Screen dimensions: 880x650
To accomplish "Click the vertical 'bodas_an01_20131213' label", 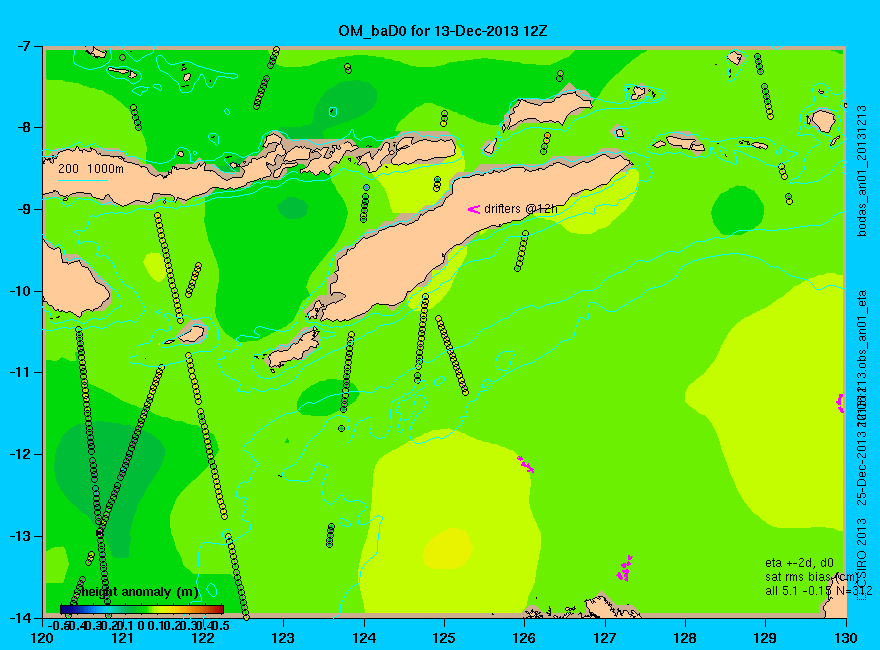I will (862, 171).
